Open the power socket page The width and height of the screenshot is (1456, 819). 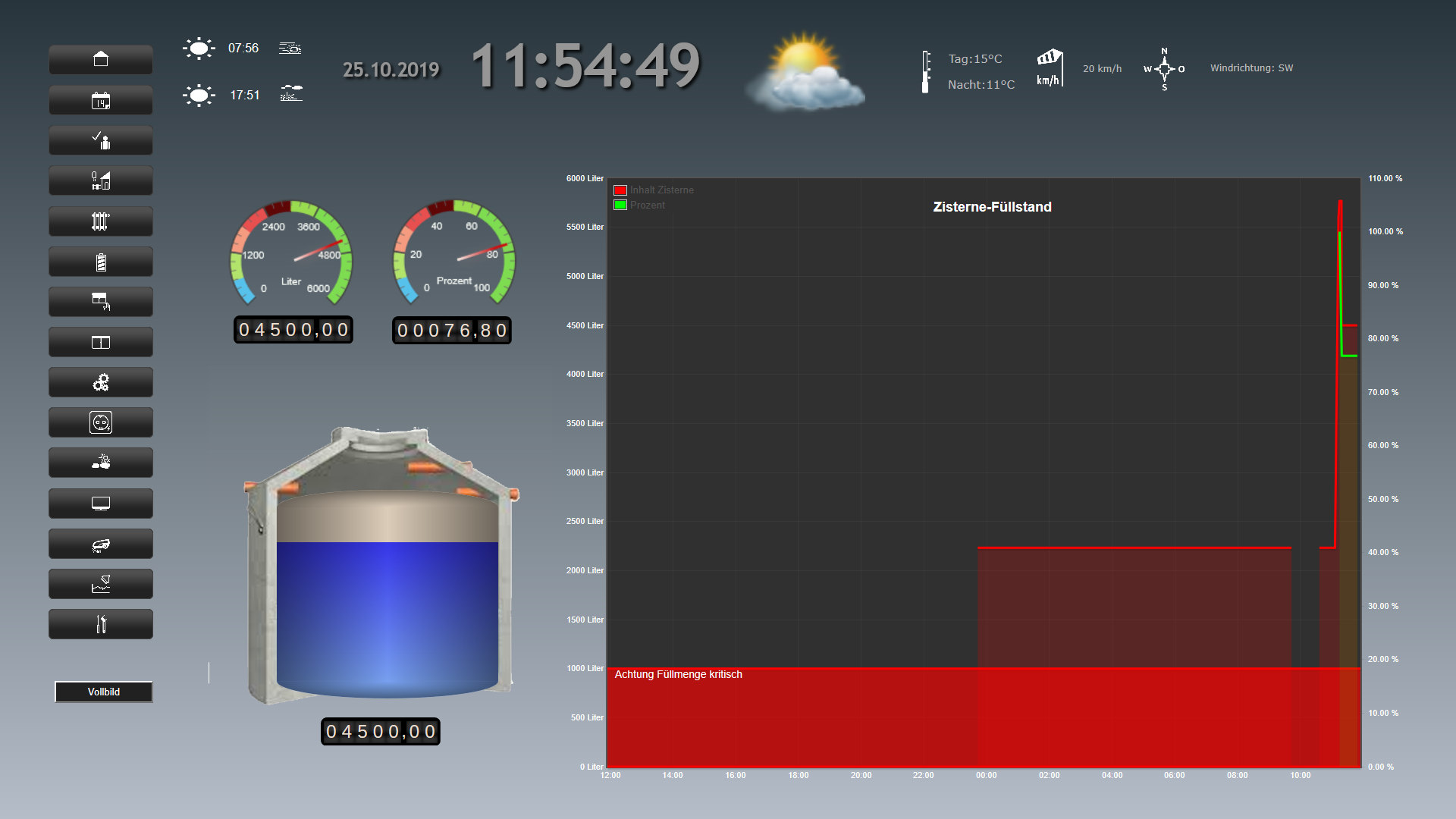(x=101, y=422)
